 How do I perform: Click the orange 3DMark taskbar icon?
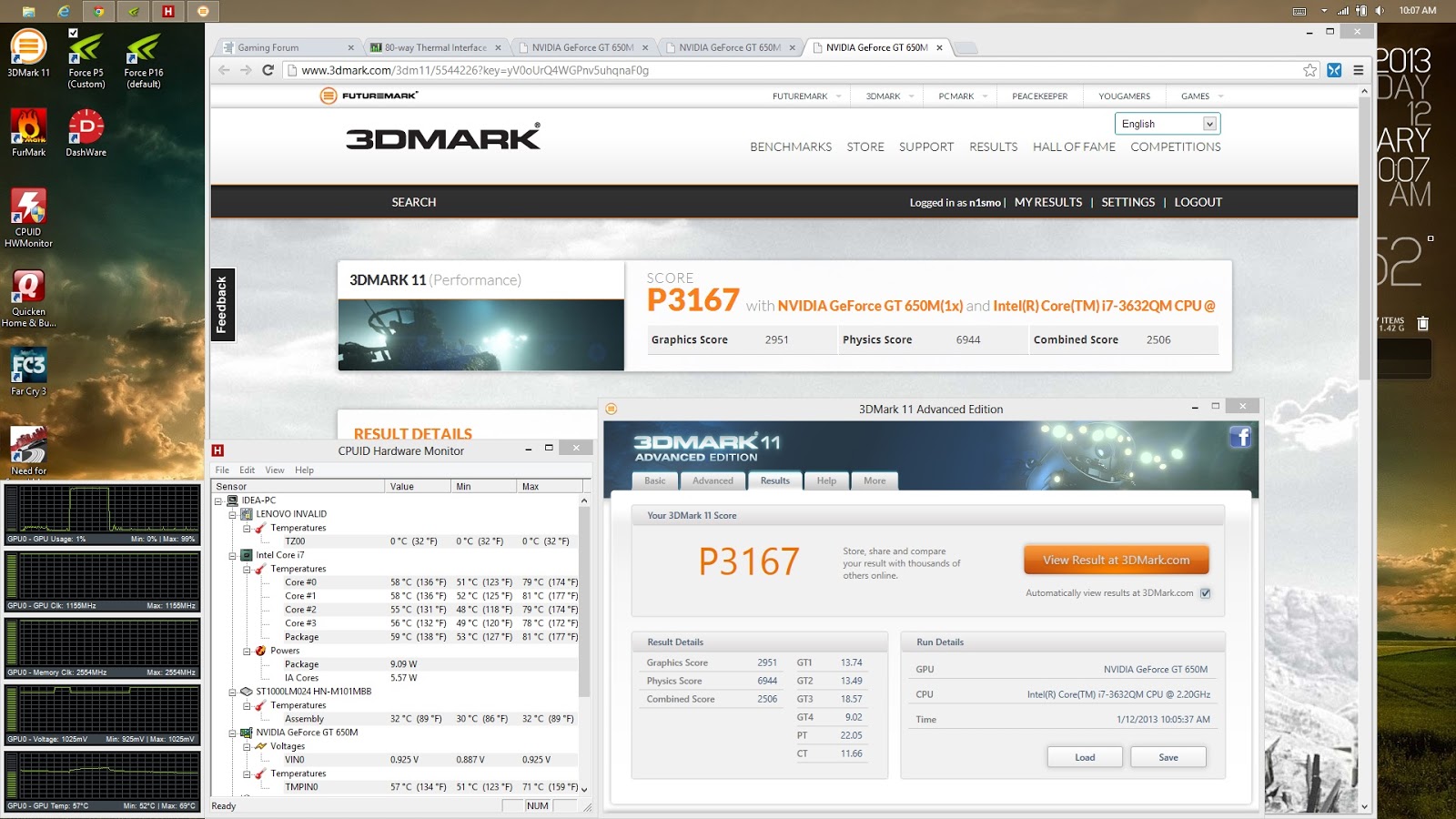(203, 11)
